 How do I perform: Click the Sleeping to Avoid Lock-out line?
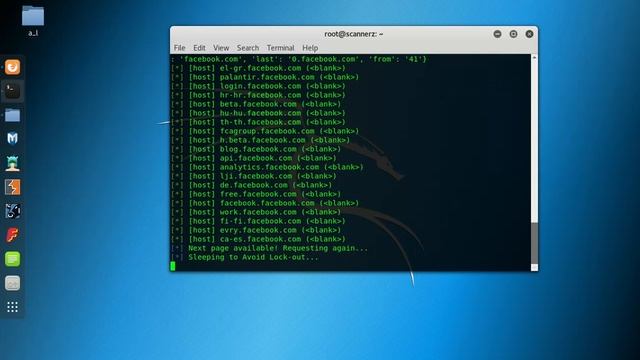[x=253, y=257]
